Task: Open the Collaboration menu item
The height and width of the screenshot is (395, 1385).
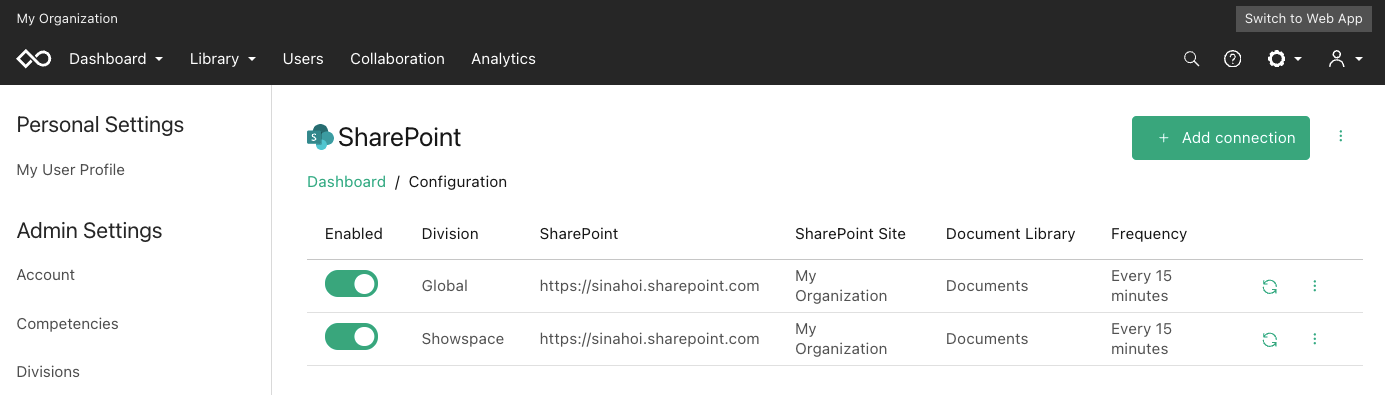Action: click(397, 59)
